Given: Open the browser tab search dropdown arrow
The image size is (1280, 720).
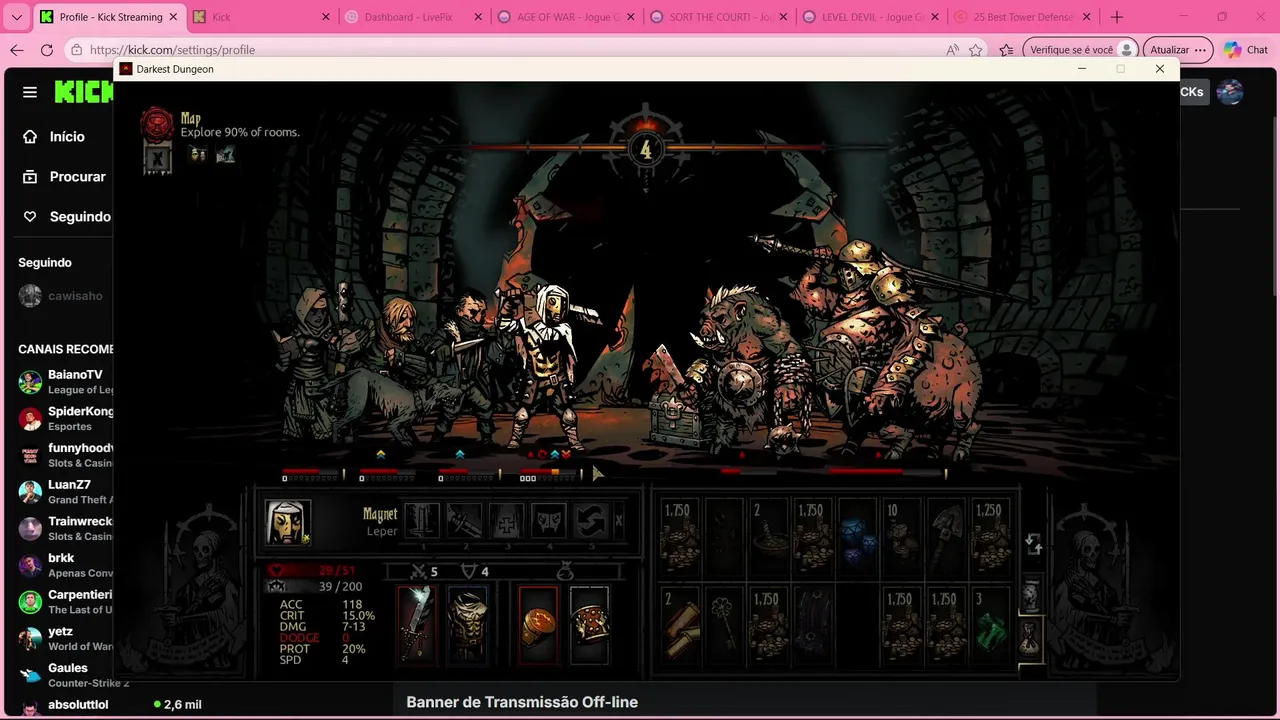Looking at the screenshot, I should click(x=16, y=17).
